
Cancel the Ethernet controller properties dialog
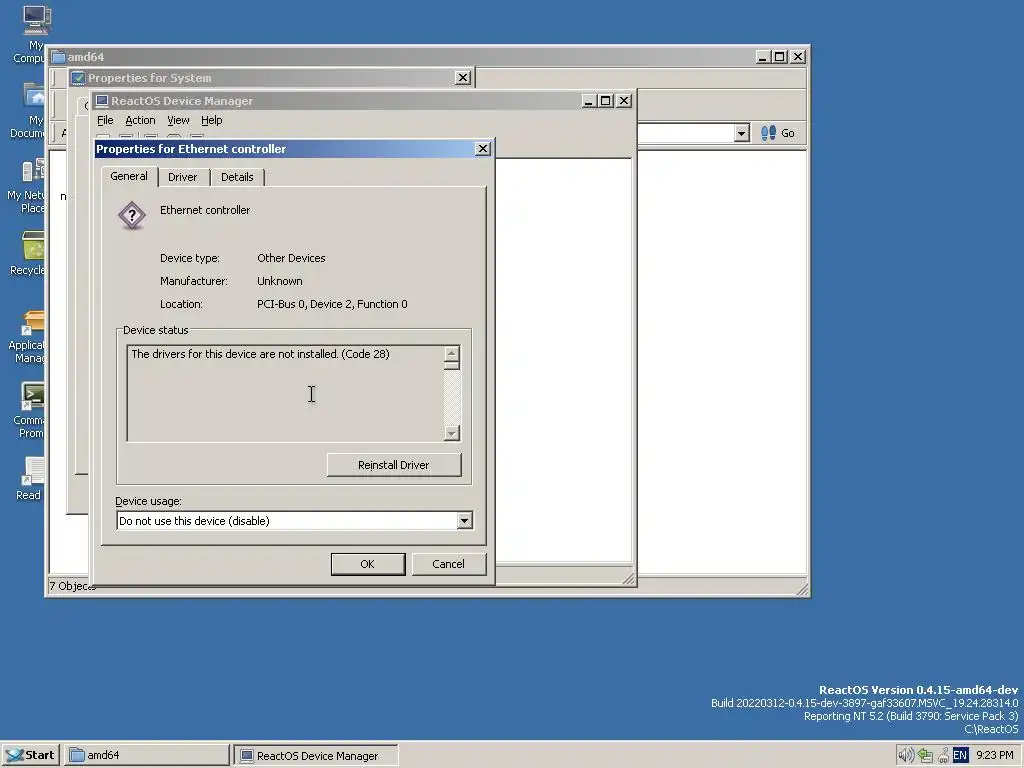click(448, 564)
